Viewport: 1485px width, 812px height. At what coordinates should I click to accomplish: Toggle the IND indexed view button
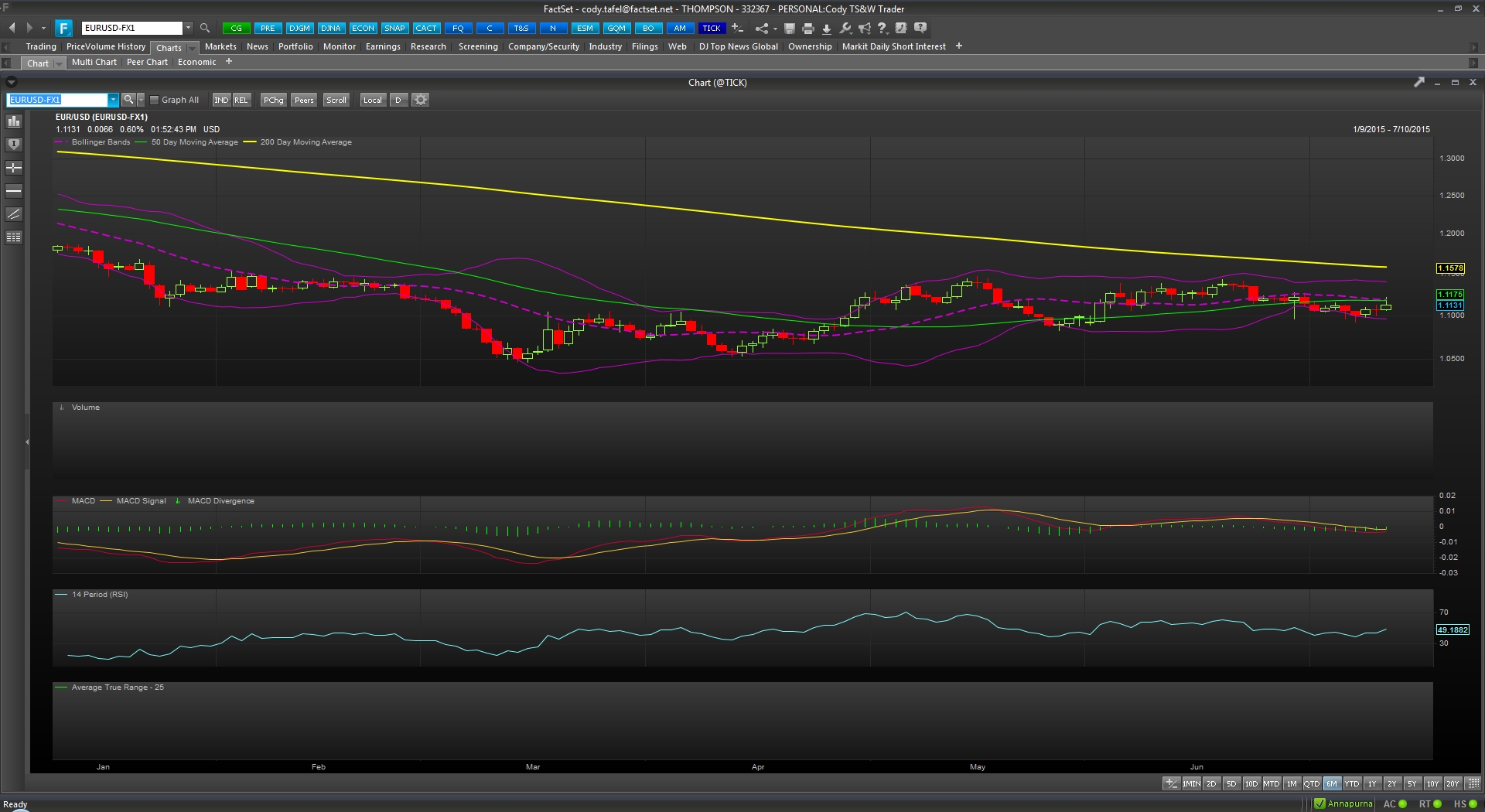pos(221,100)
